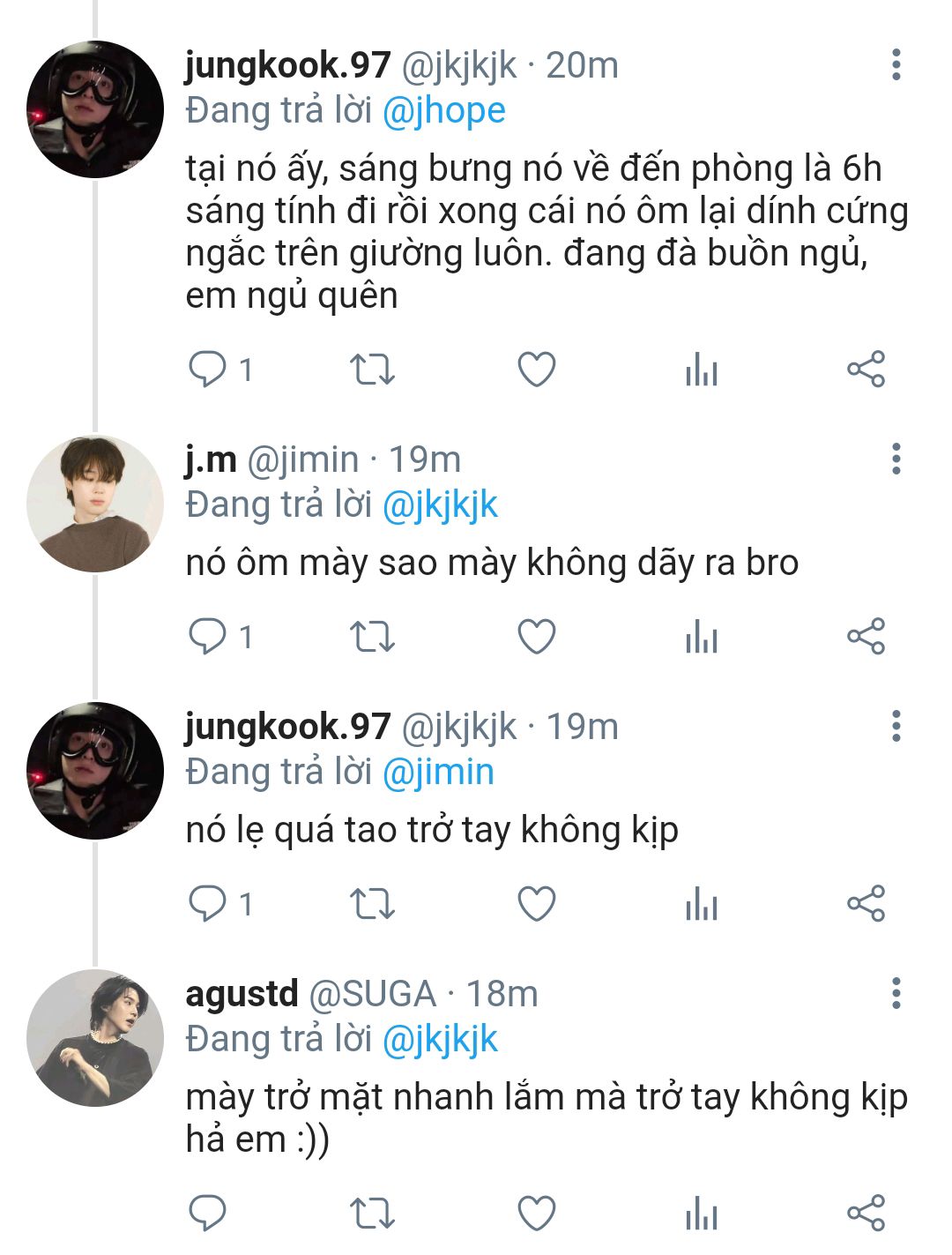Reply to jungkook.97's 20m tweet
The width and height of the screenshot is (952, 1255).
point(208,370)
